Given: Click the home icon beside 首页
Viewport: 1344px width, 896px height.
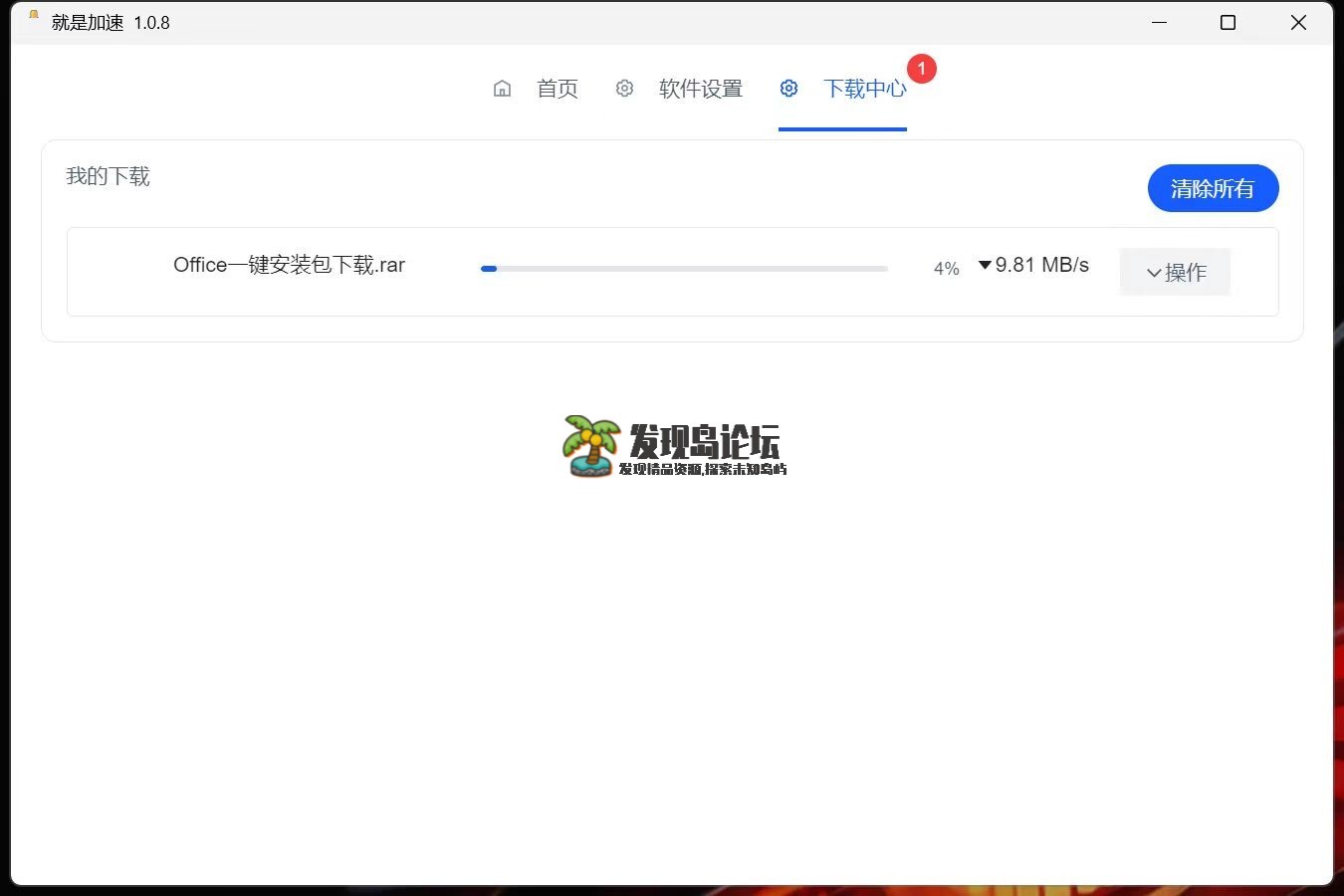Looking at the screenshot, I should pyautogui.click(x=502, y=89).
